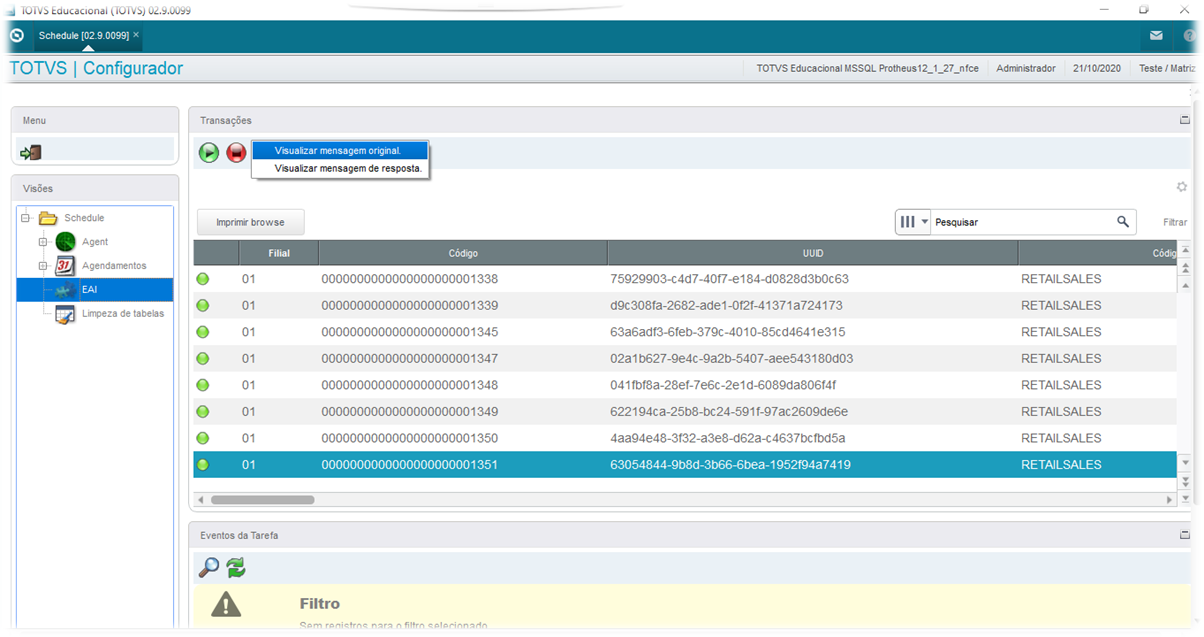Viewport: 1204px width, 637px height.
Task: Sort by the Código column header
Action: (x=463, y=253)
